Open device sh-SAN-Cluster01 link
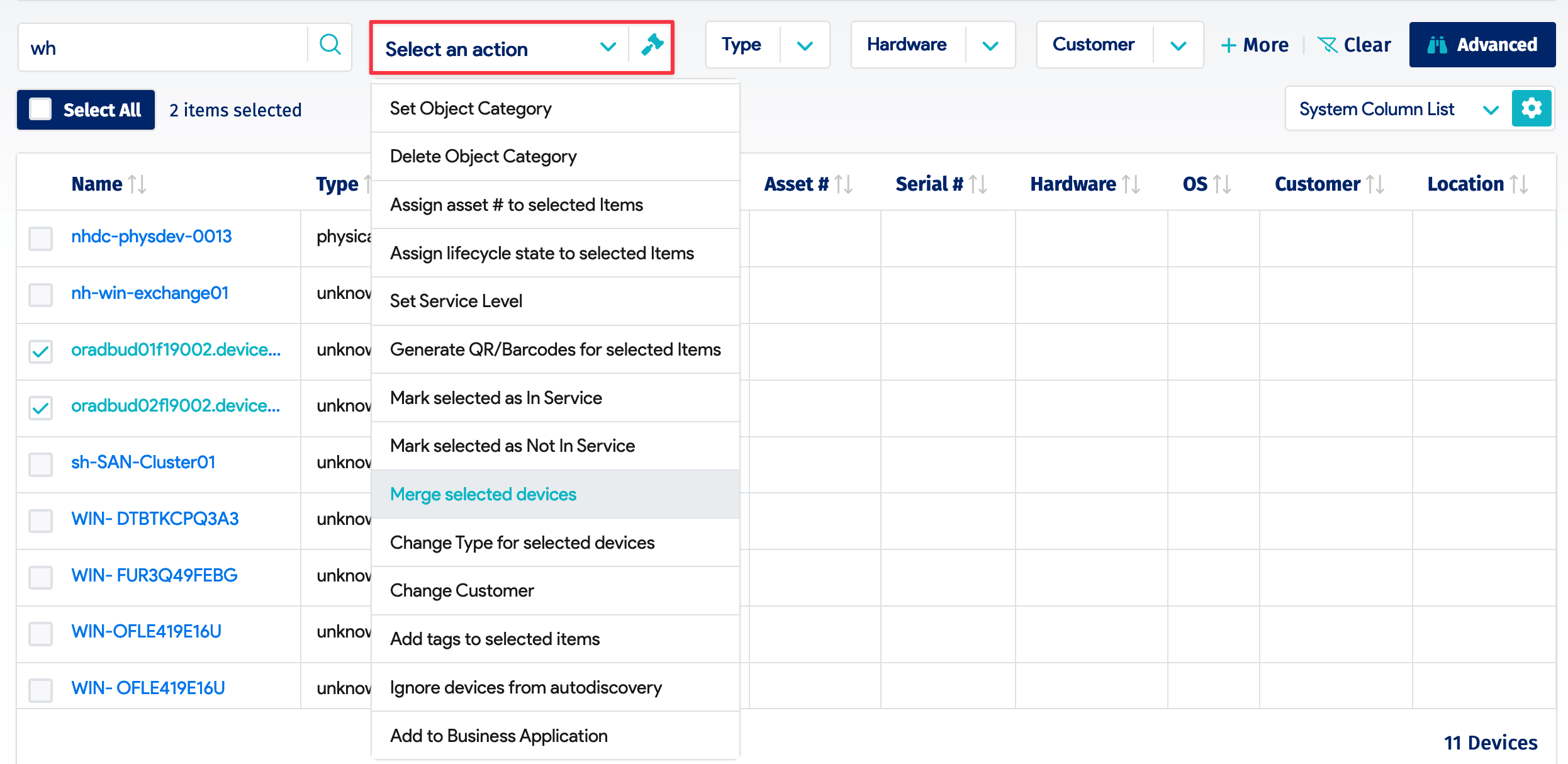The image size is (1568, 764). click(x=143, y=463)
